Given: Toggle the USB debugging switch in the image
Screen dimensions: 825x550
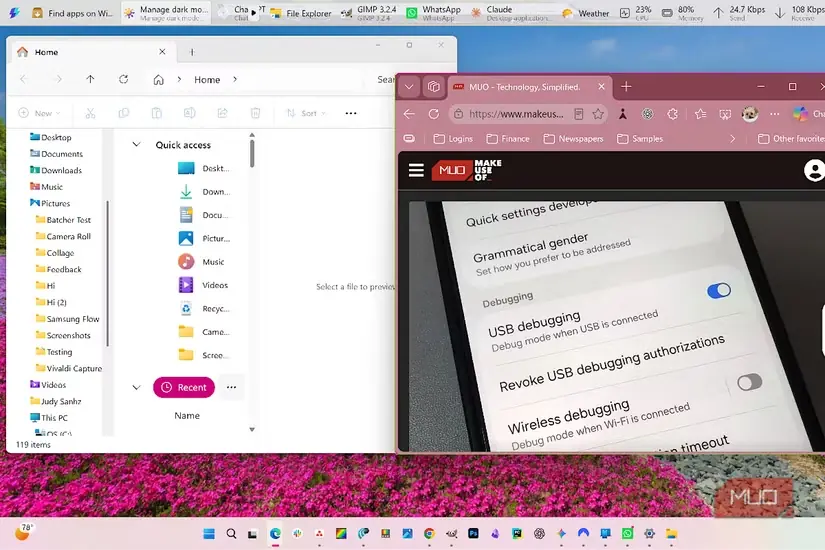Looking at the screenshot, I should [719, 291].
